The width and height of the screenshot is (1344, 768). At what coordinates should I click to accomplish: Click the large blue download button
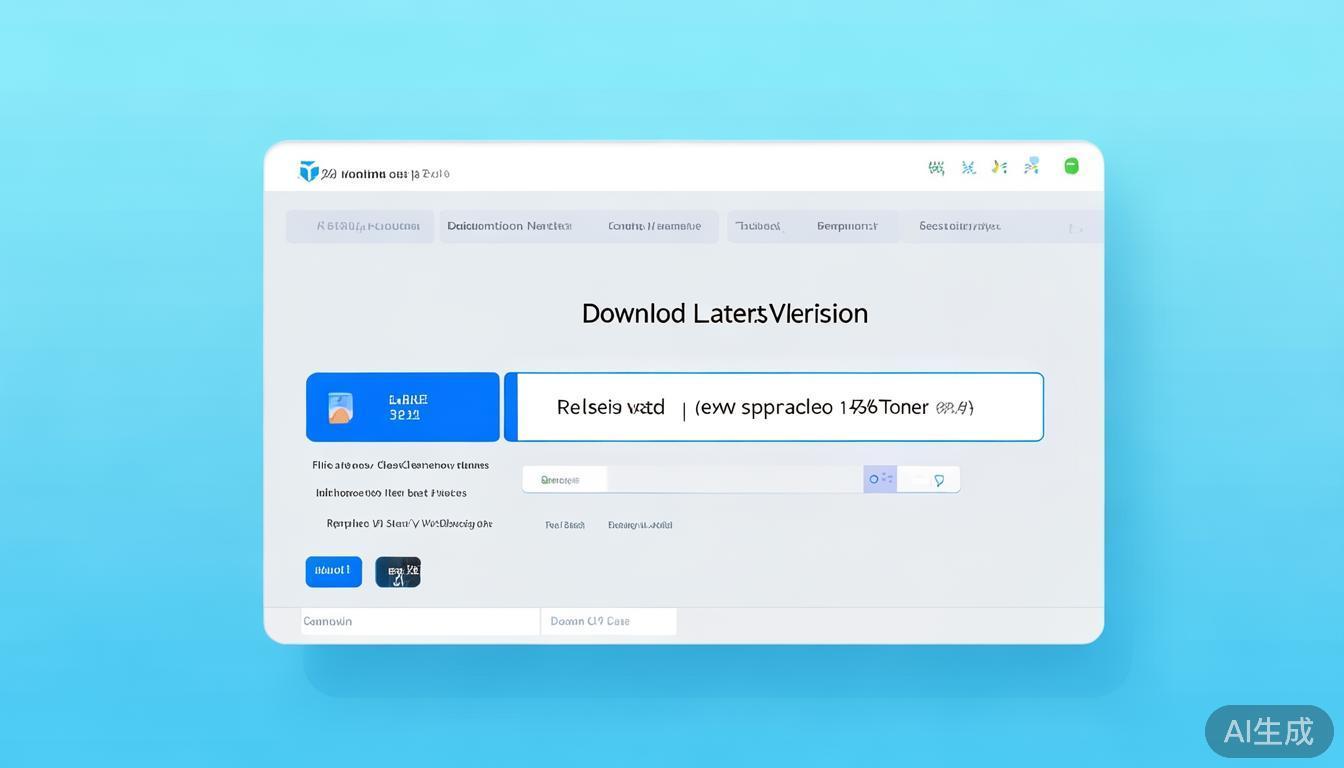(x=403, y=407)
